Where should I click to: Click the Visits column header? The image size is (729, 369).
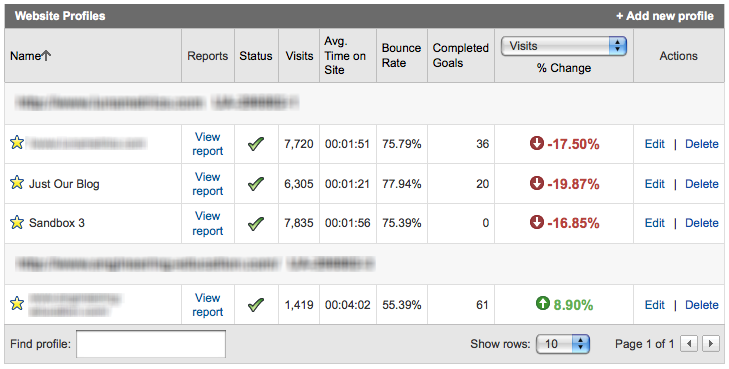(x=299, y=56)
